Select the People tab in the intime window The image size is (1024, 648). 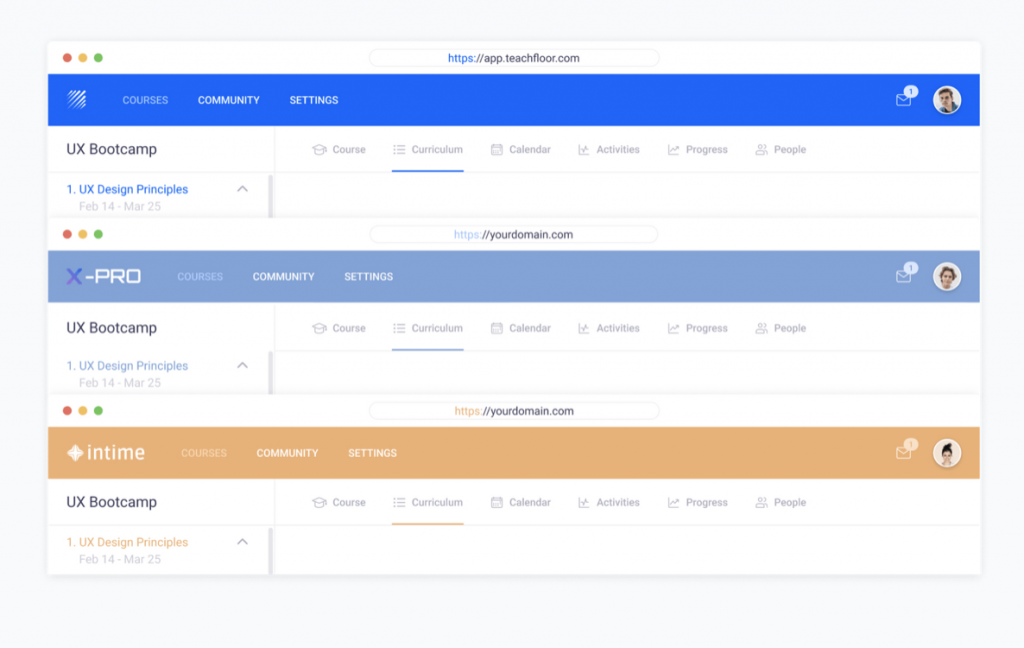point(780,503)
